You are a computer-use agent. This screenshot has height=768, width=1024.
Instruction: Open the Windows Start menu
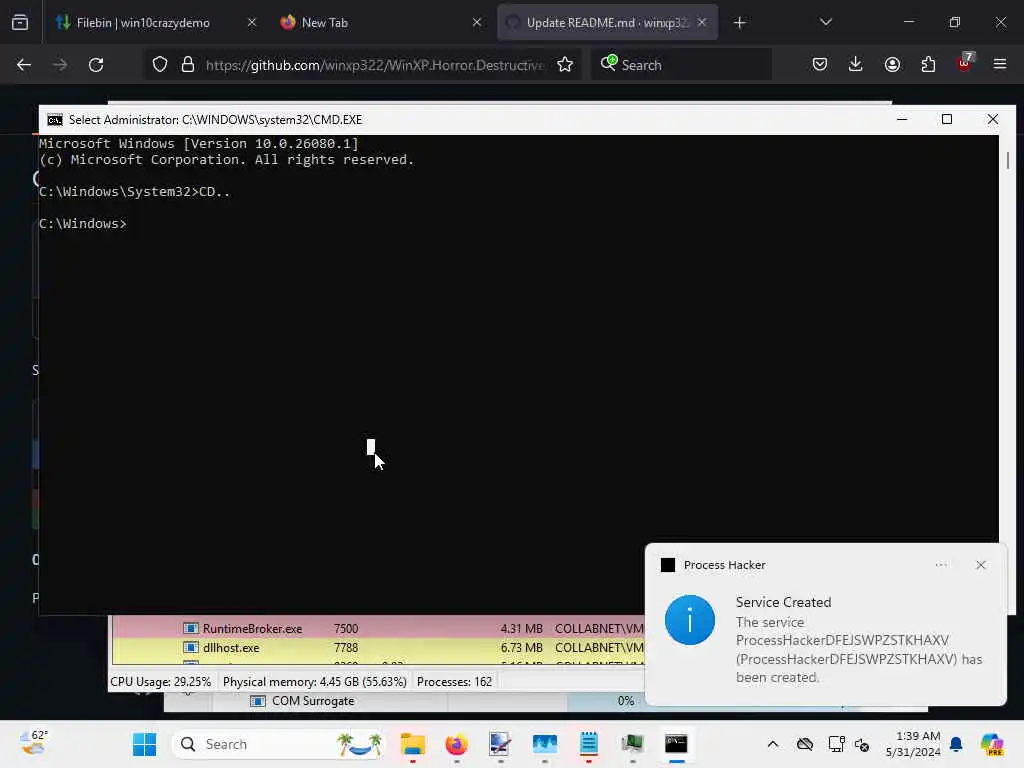(x=144, y=744)
